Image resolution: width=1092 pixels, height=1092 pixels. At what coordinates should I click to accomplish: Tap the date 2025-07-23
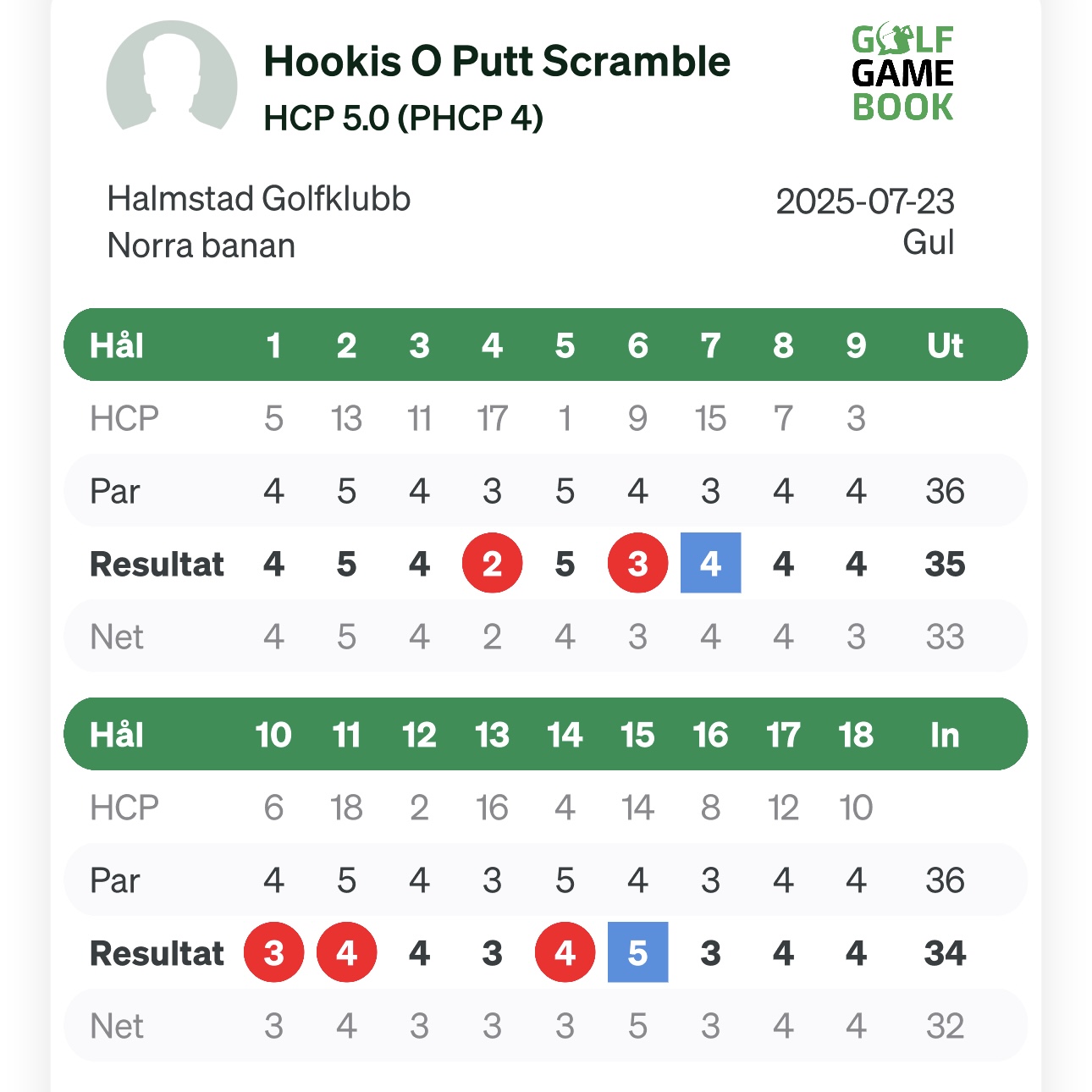coord(865,201)
